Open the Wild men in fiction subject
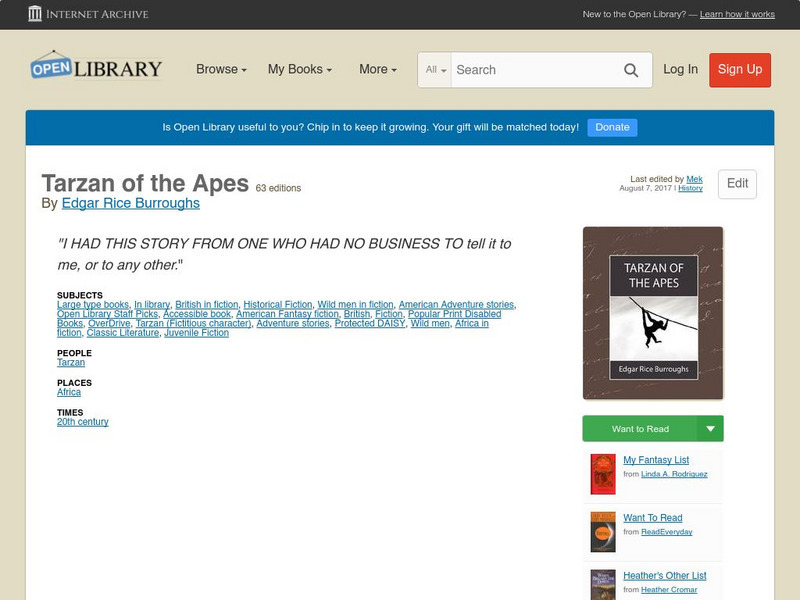The image size is (800, 600). pyautogui.click(x=355, y=305)
